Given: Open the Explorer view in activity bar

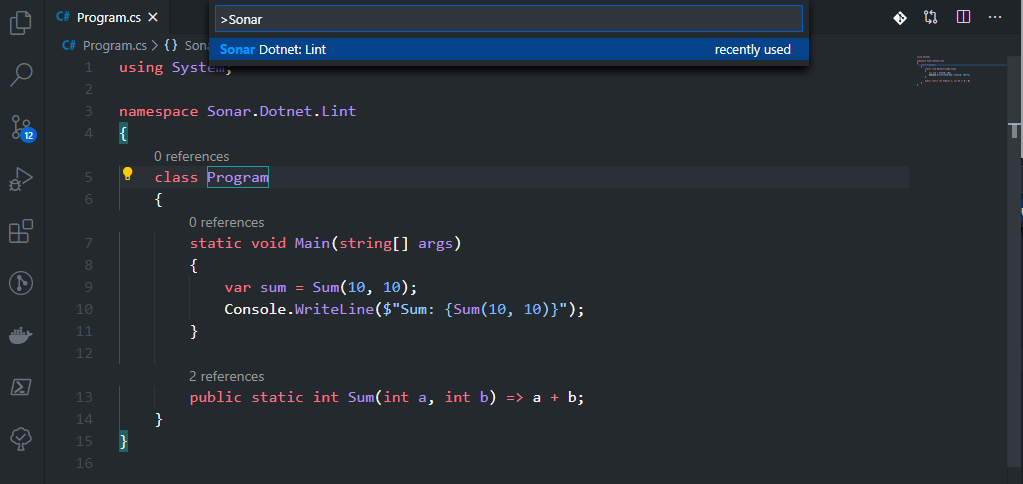Looking at the screenshot, I should point(21,23).
